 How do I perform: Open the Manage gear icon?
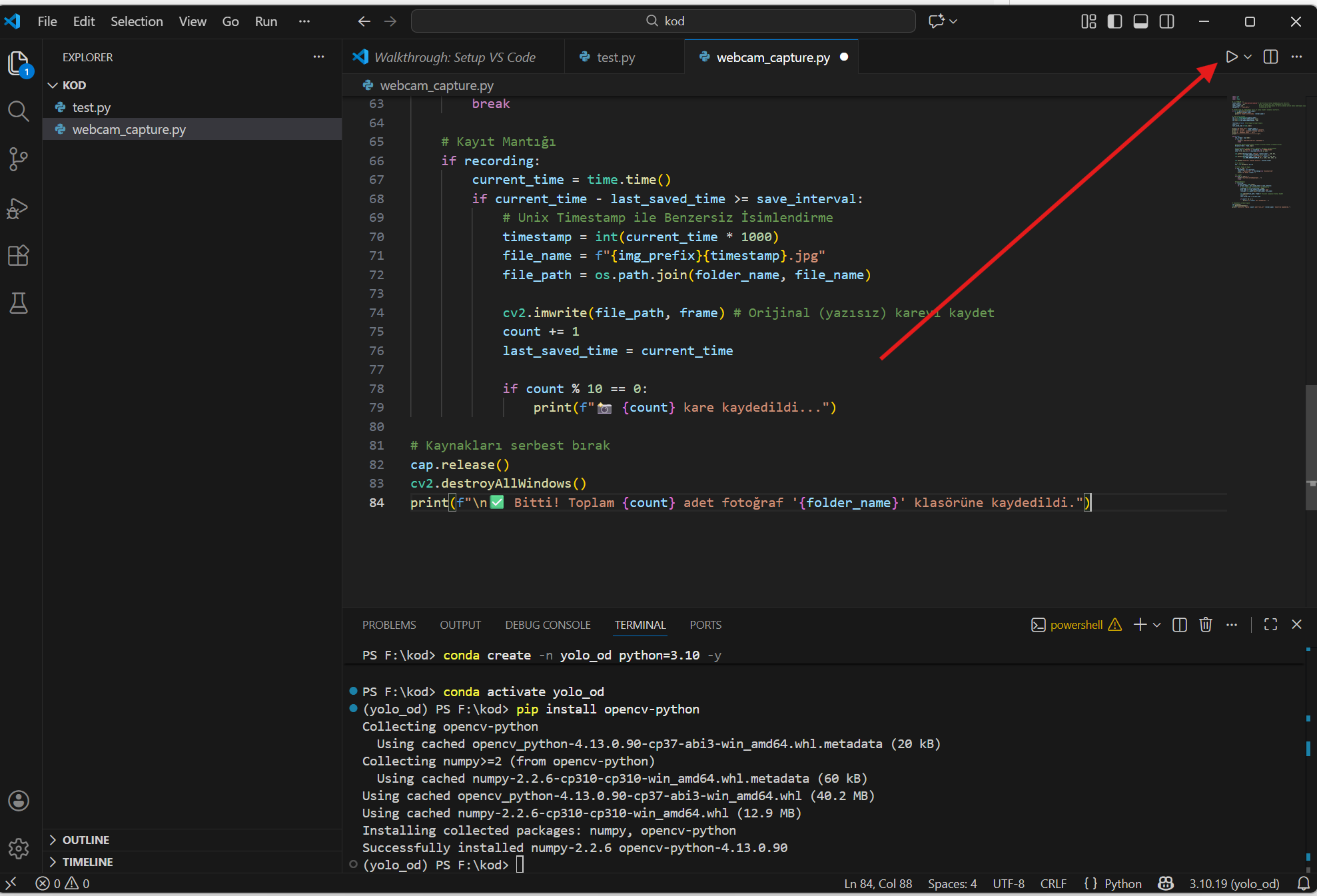click(18, 848)
